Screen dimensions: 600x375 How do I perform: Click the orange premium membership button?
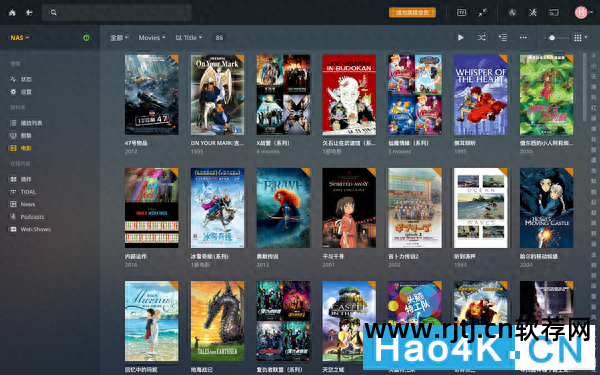pos(412,13)
